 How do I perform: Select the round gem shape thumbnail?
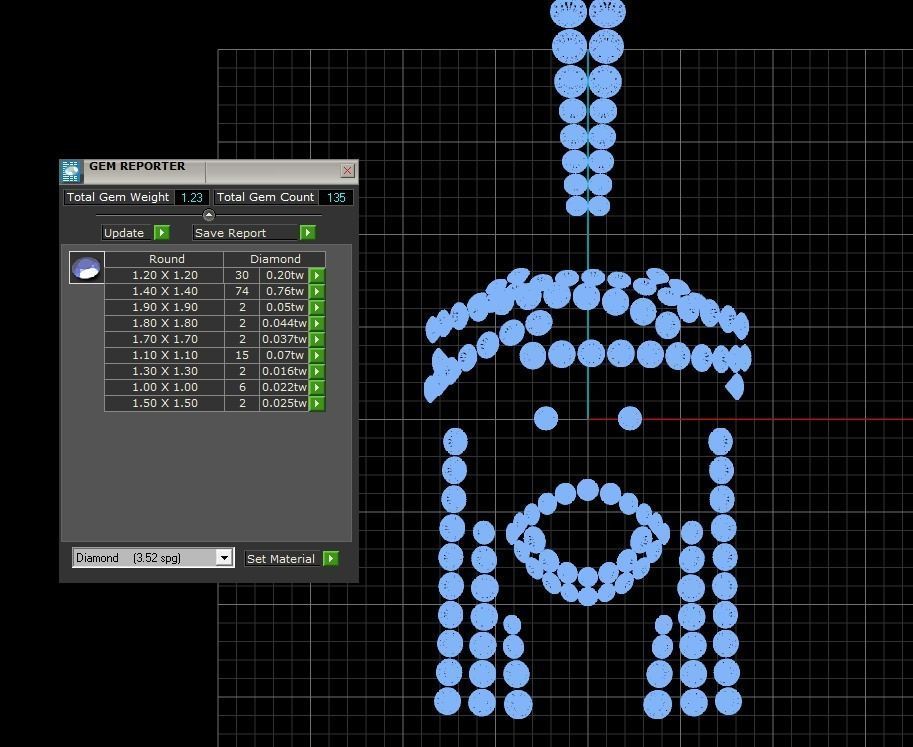click(x=87, y=268)
